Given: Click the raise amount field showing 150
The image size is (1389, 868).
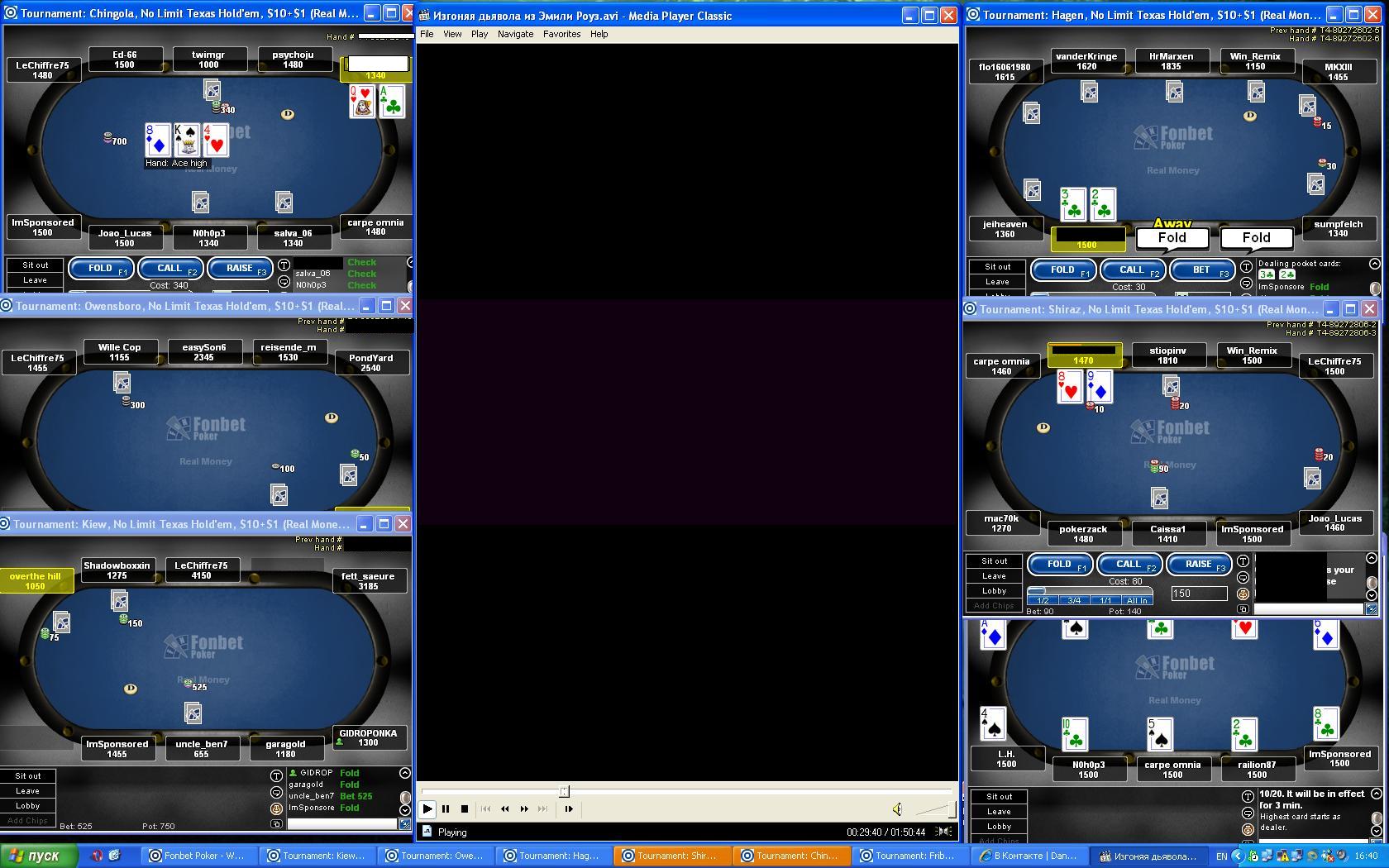Looking at the screenshot, I should 1199,594.
